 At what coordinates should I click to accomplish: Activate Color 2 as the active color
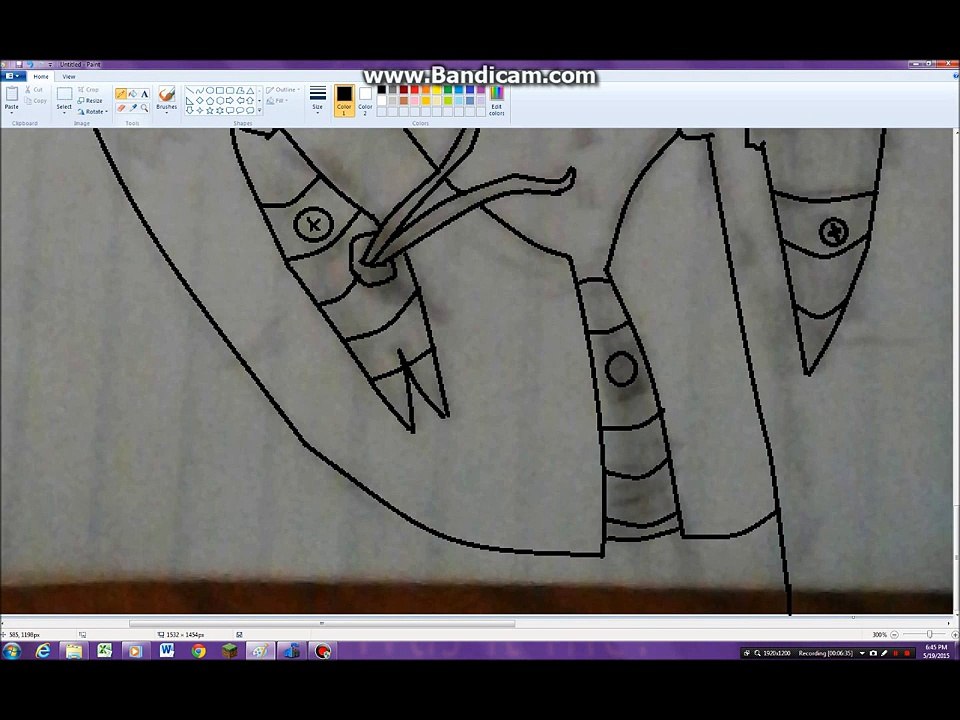coord(365,100)
